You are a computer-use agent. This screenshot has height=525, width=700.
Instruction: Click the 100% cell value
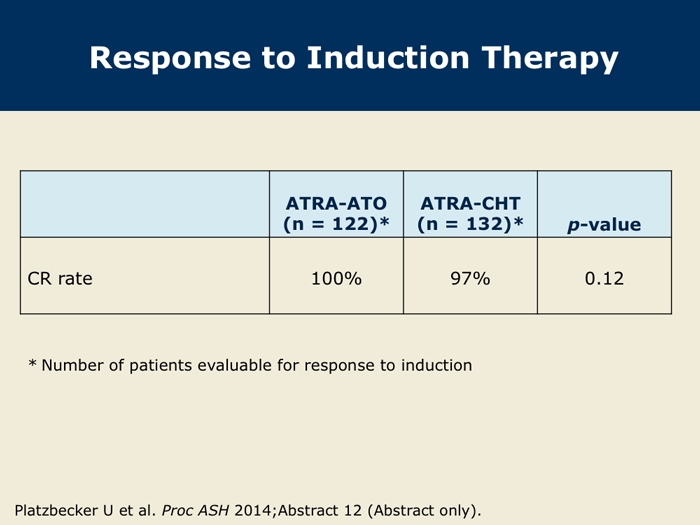point(336,279)
